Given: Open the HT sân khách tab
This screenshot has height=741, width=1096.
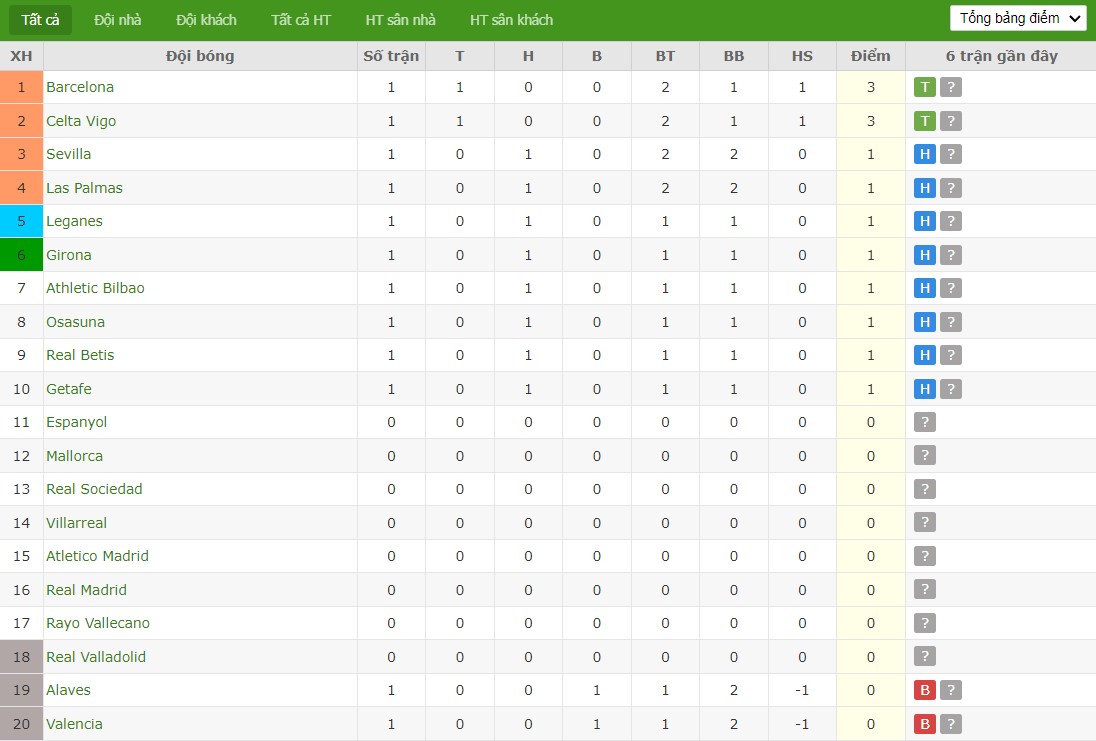Looking at the screenshot, I should [512, 20].
